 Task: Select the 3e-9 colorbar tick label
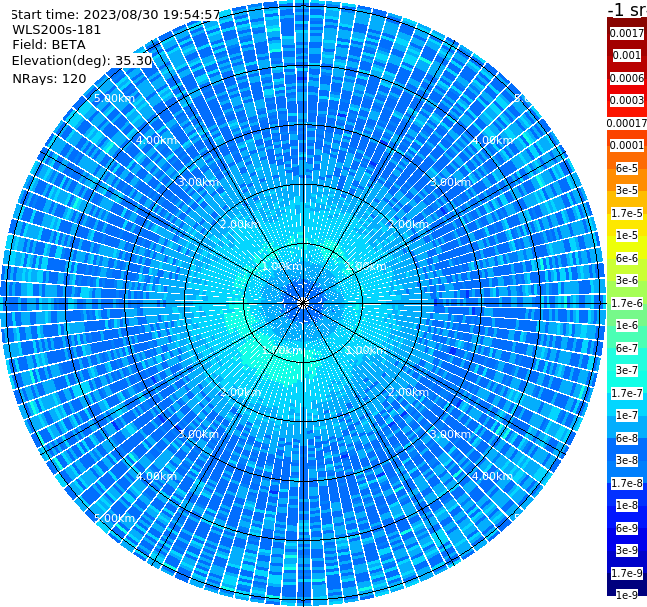[x=627, y=550]
